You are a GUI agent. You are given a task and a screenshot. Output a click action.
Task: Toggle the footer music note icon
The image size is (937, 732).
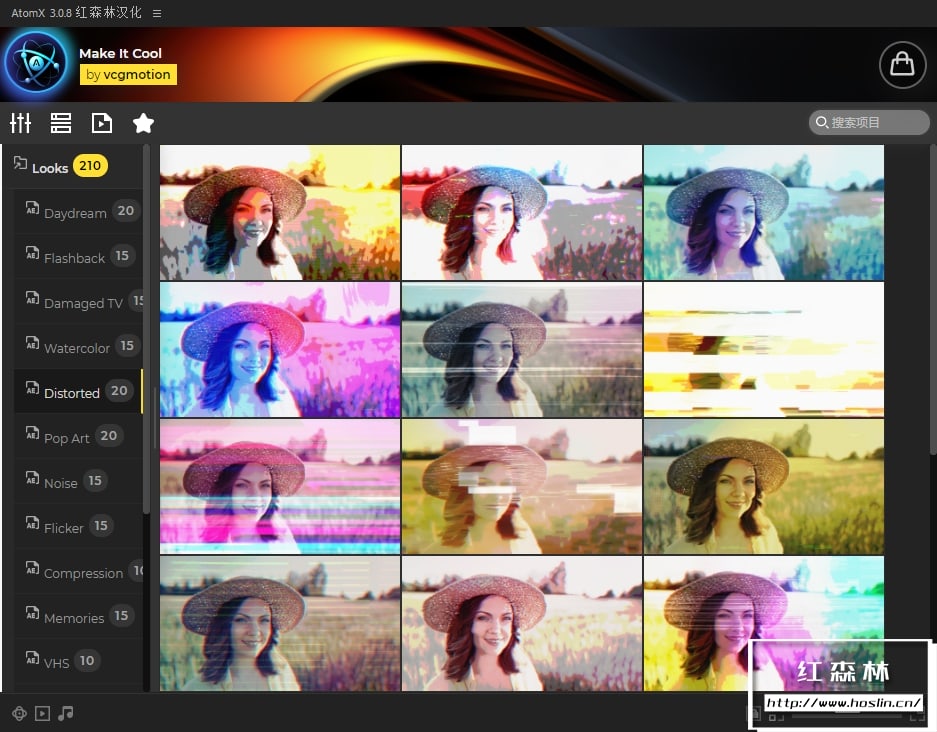[x=66, y=713]
